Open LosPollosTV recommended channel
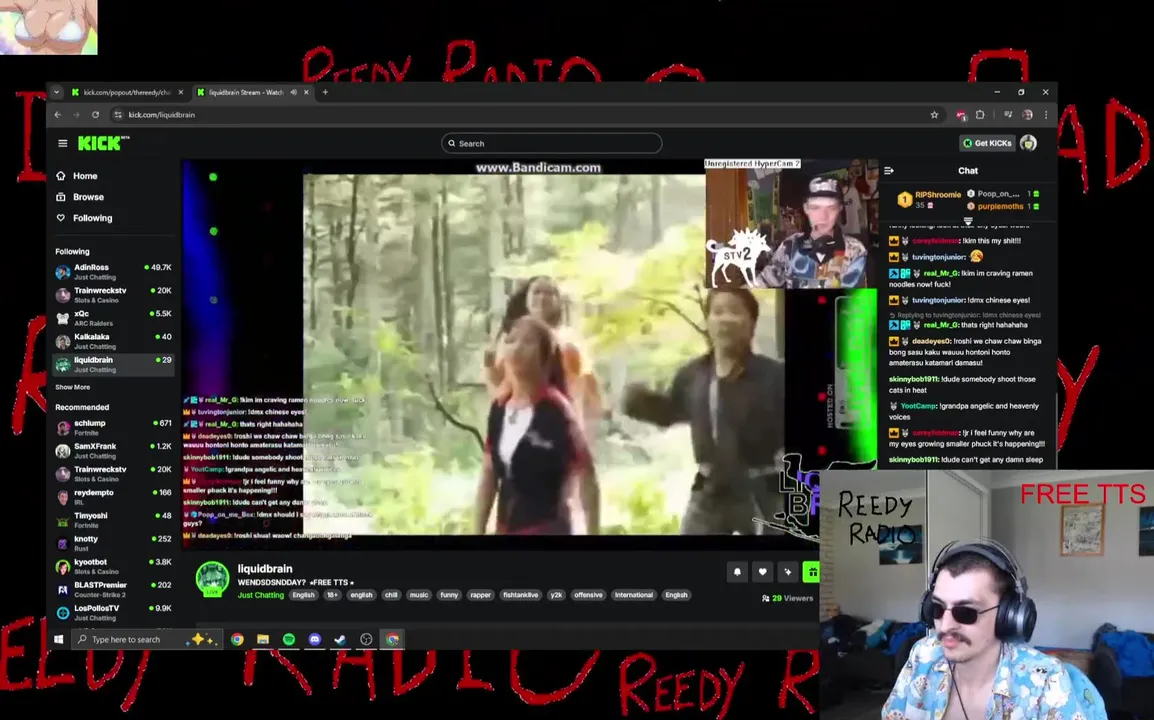This screenshot has width=1154, height=720. pyautogui.click(x=113, y=613)
